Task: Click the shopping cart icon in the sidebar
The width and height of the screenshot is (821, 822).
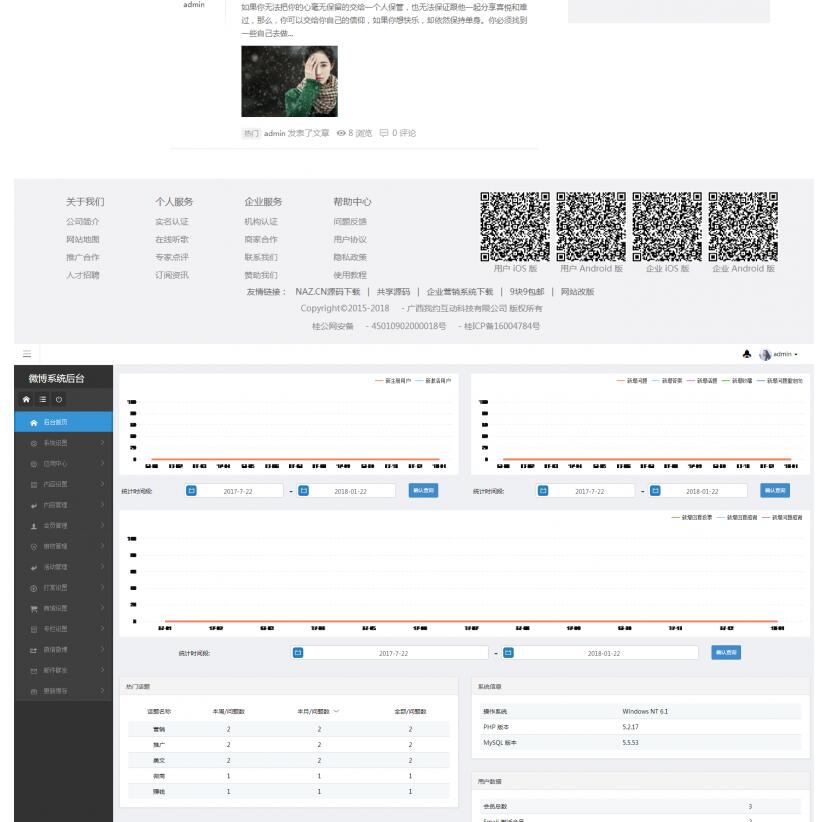Action: pyautogui.click(x=33, y=608)
